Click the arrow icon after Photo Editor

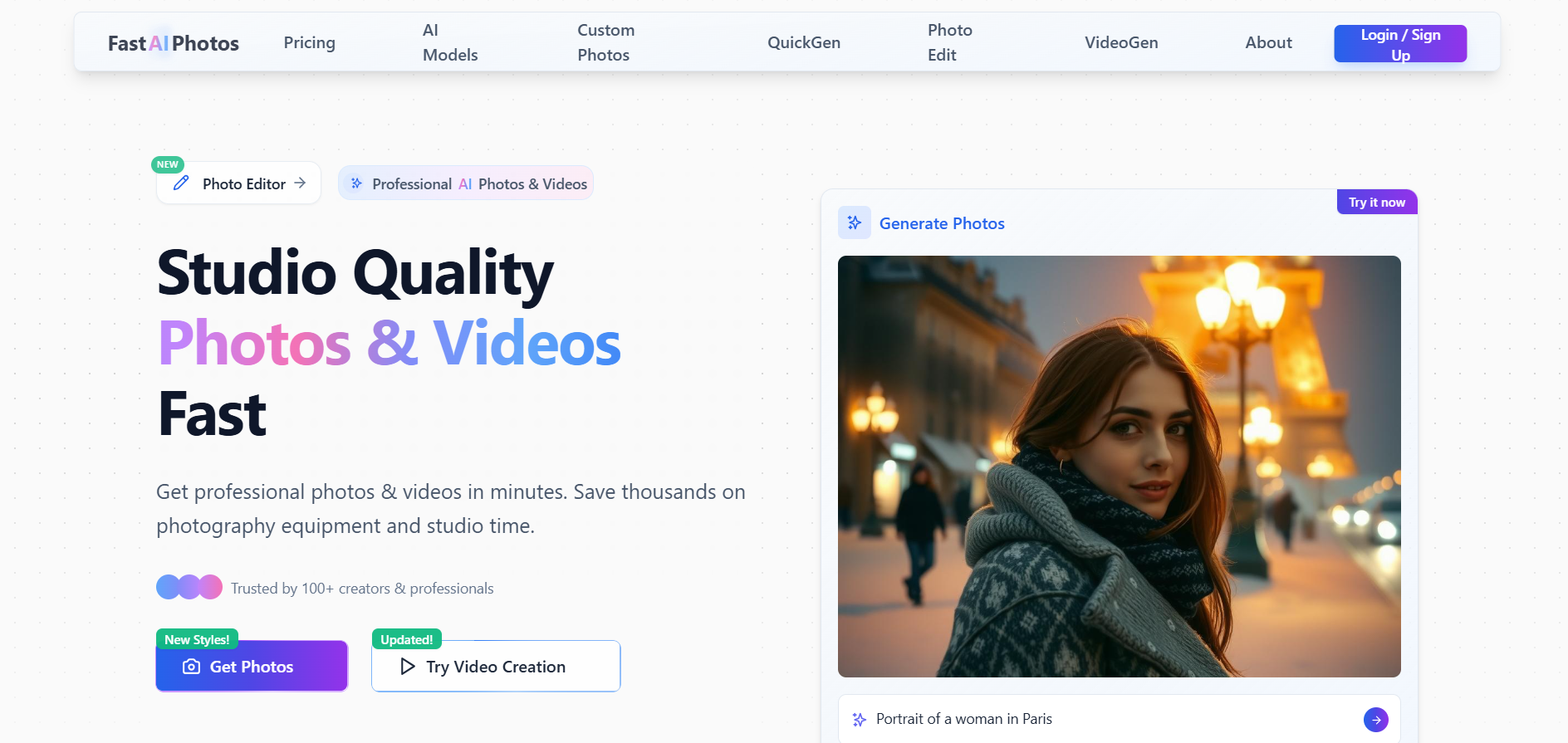(300, 183)
